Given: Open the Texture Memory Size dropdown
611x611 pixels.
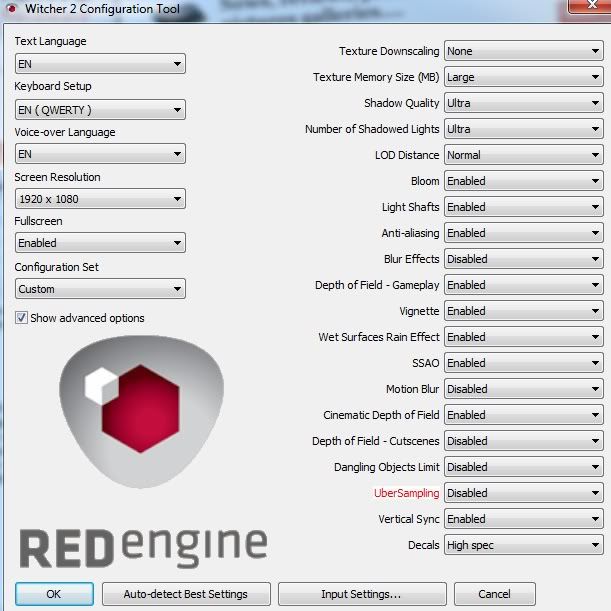Looking at the screenshot, I should pyautogui.click(x=524, y=77).
